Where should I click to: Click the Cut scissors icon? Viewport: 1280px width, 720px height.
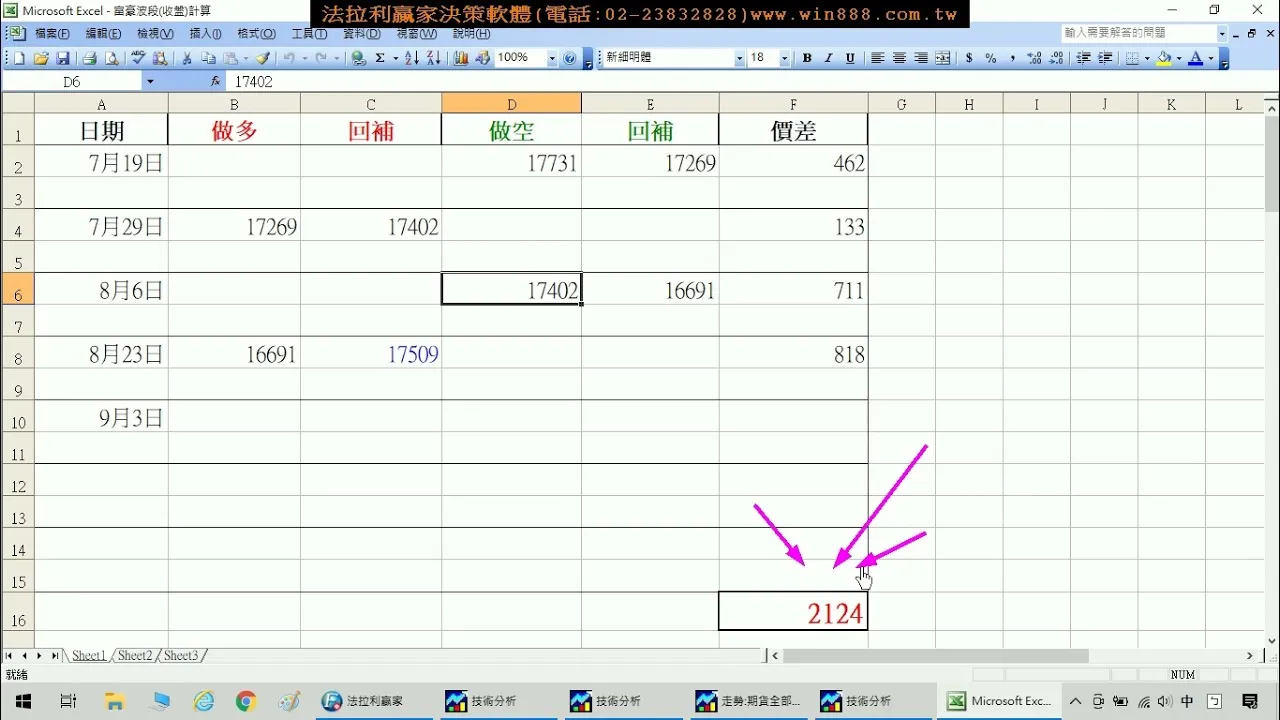186,58
